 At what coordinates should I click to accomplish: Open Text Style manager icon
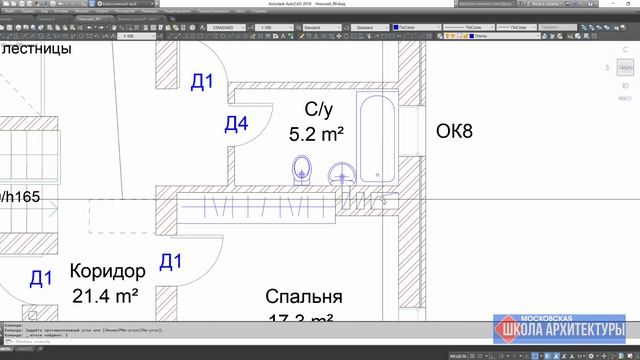tap(202, 27)
